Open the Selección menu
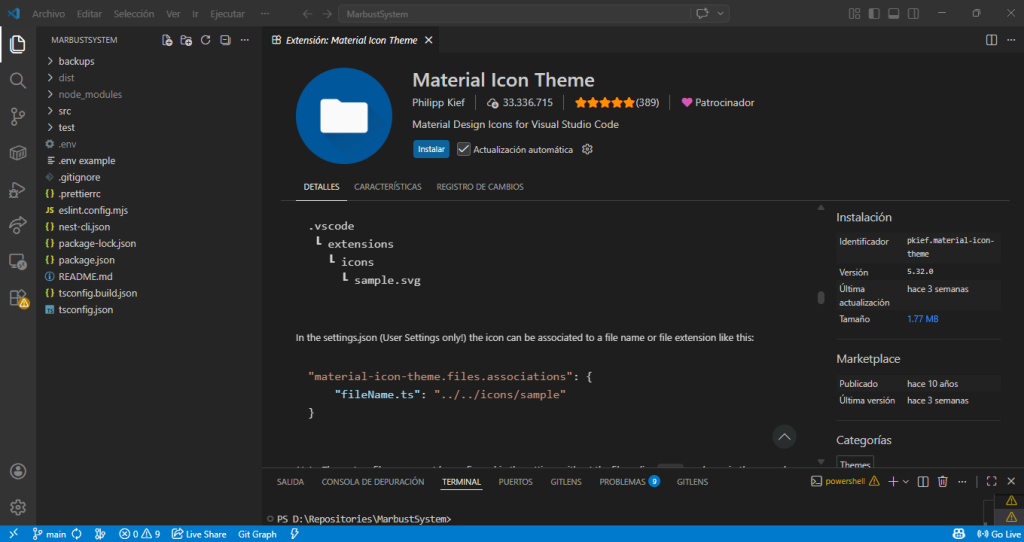The height and width of the screenshot is (542, 1024). pyautogui.click(x=134, y=14)
